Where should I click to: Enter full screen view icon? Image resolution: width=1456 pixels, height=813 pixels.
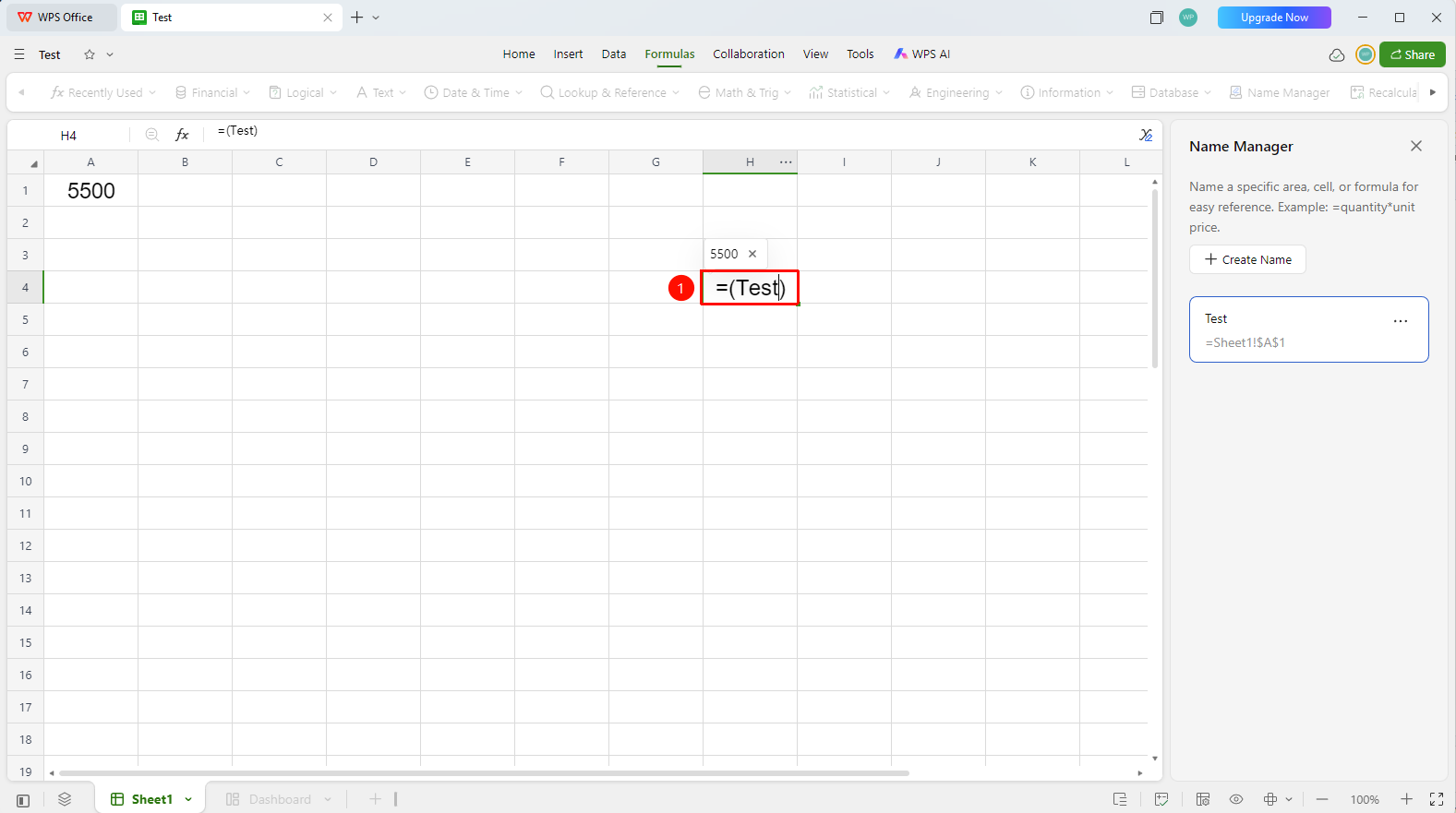1437,799
